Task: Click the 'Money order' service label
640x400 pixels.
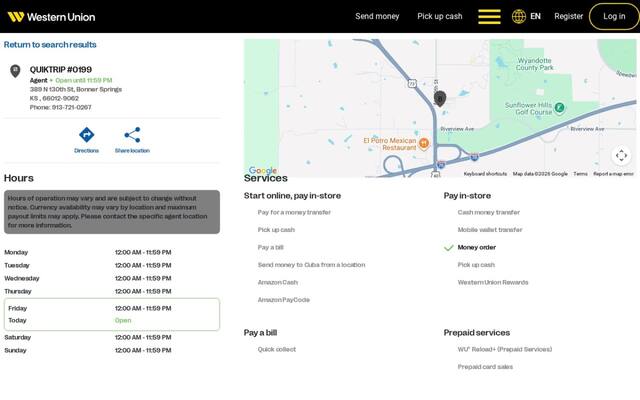Action: coord(477,247)
